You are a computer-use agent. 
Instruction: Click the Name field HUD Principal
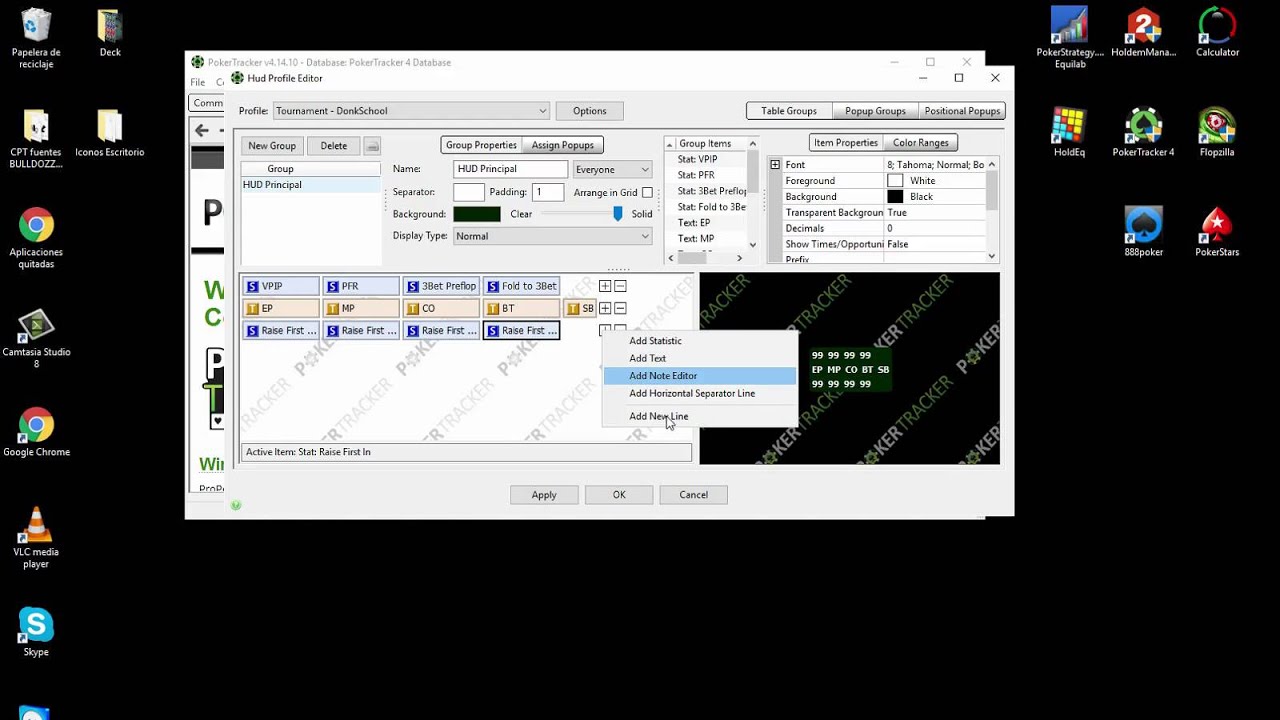[510, 169]
